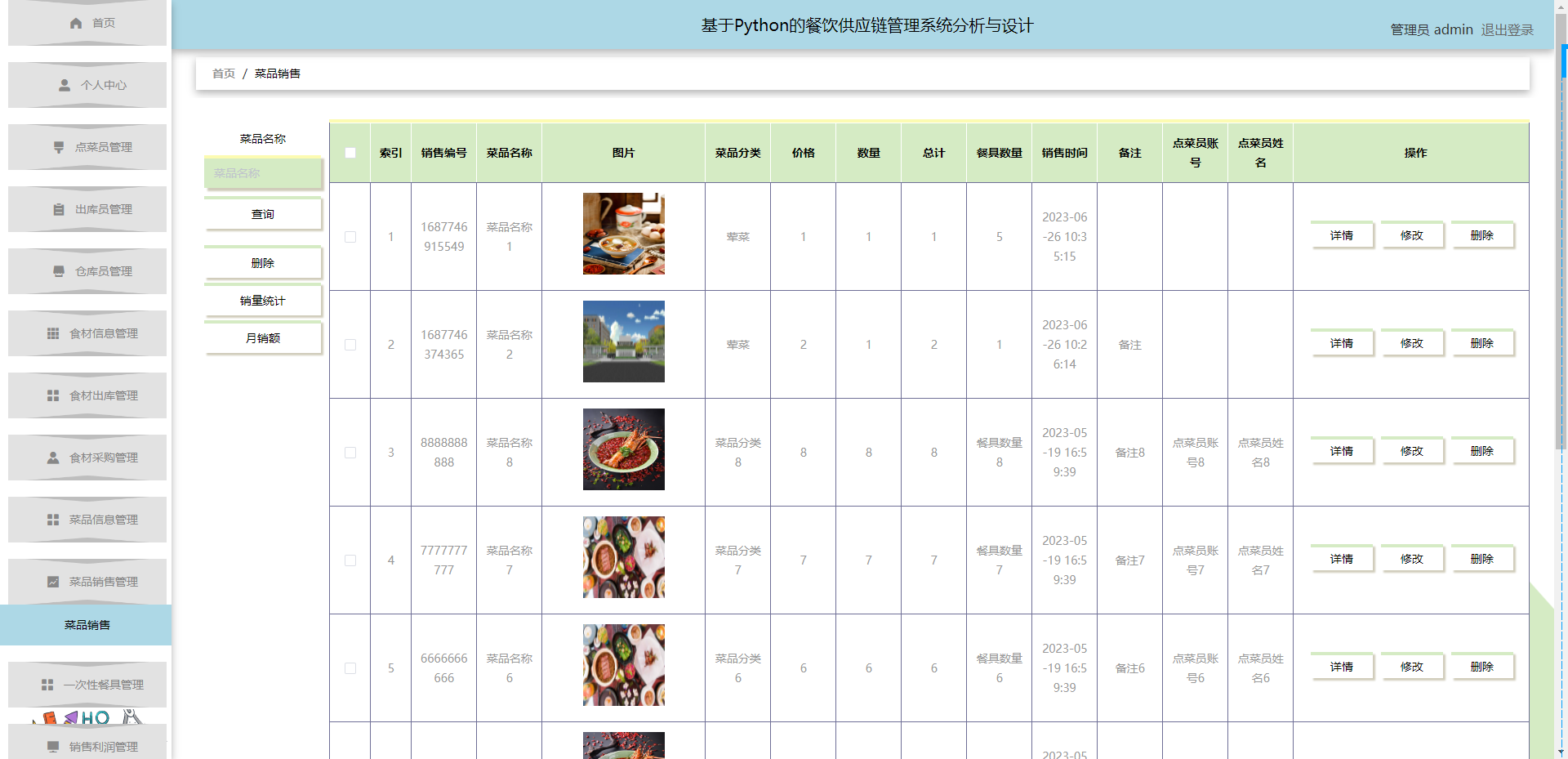This screenshot has height=759, width=1568.
Task: Check the checkbox for row index 5
Action: click(x=350, y=668)
